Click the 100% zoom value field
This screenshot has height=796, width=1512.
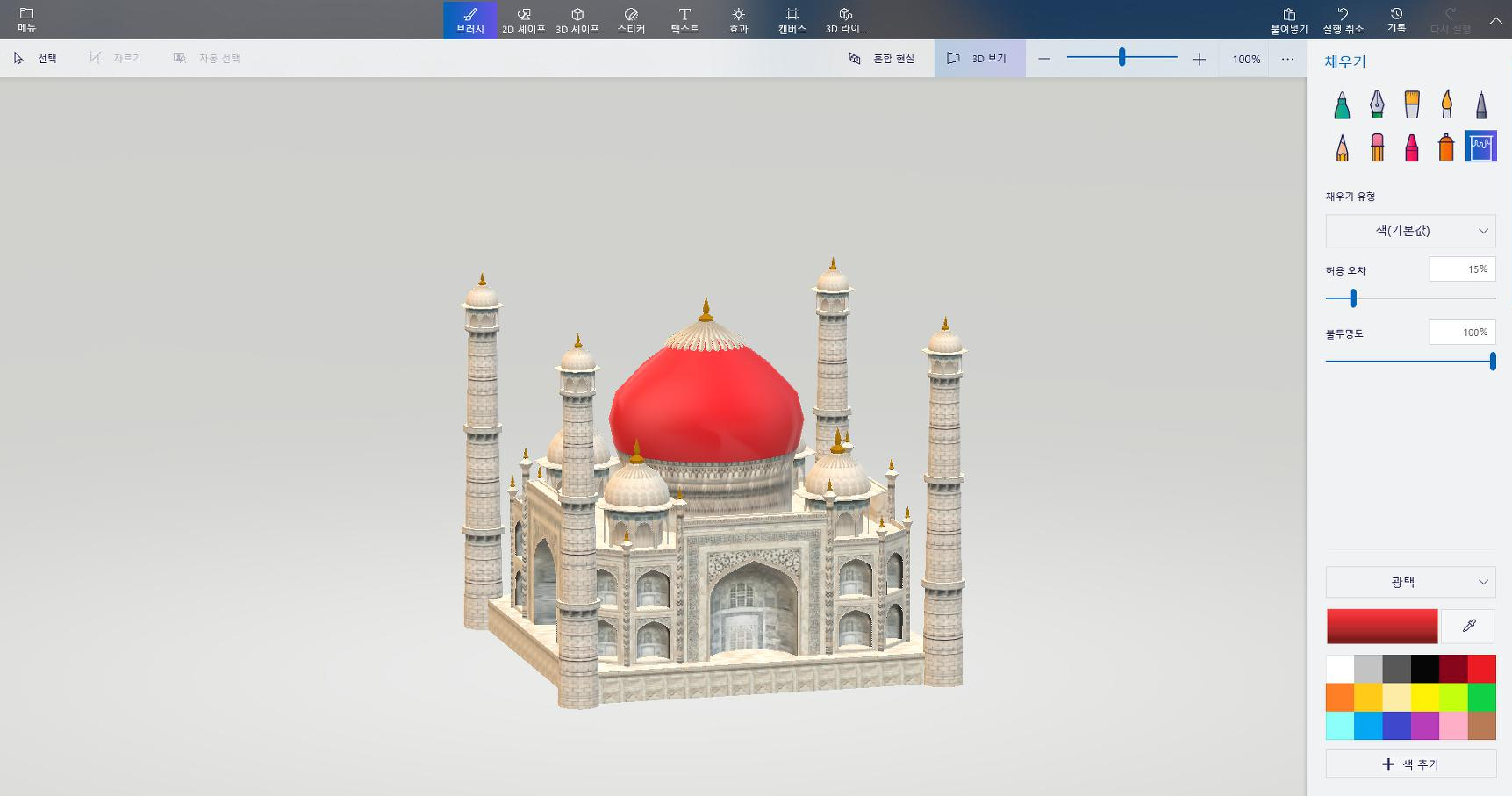(x=1246, y=59)
